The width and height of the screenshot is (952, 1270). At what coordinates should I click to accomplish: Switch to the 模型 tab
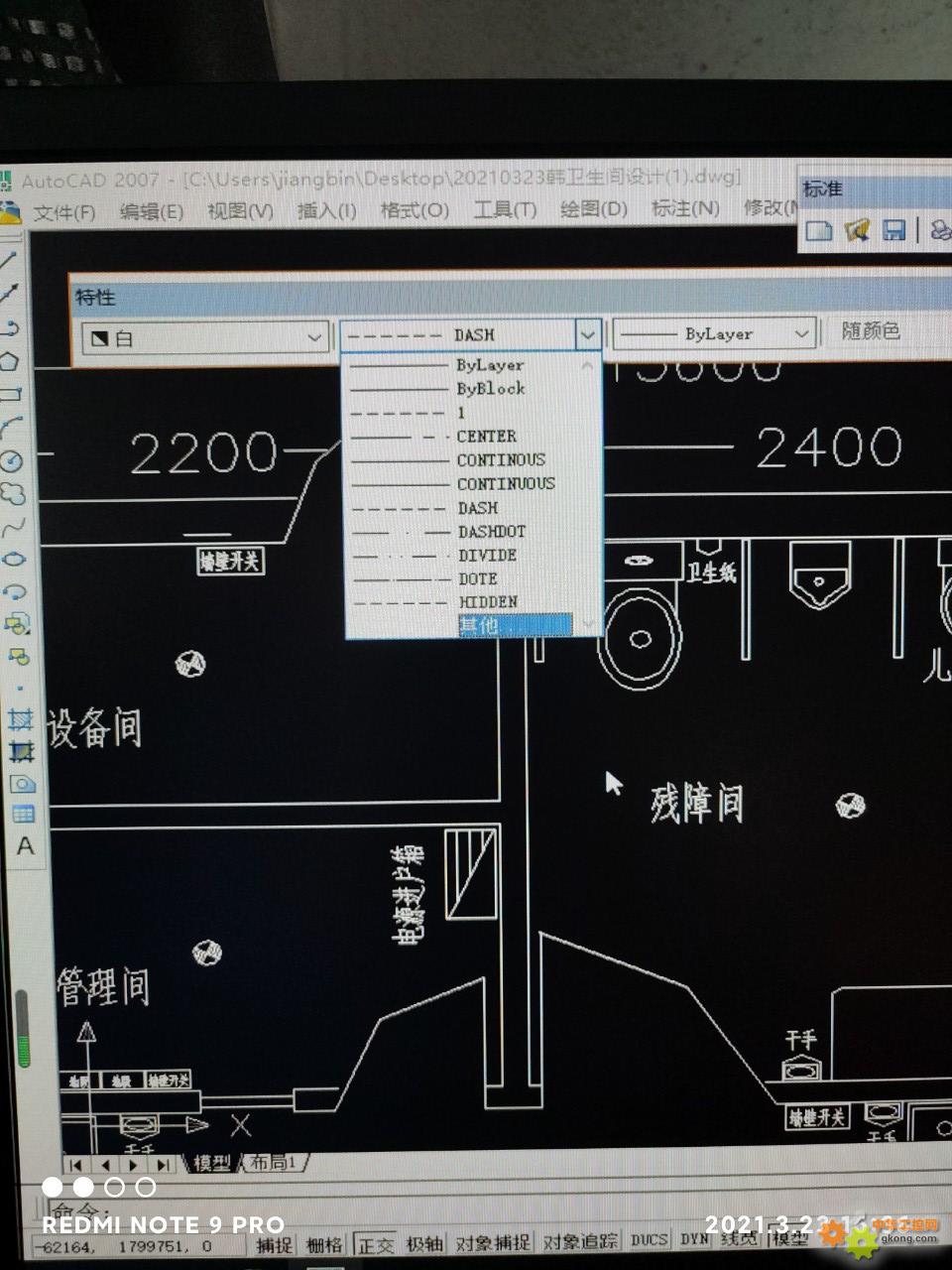click(x=212, y=1163)
